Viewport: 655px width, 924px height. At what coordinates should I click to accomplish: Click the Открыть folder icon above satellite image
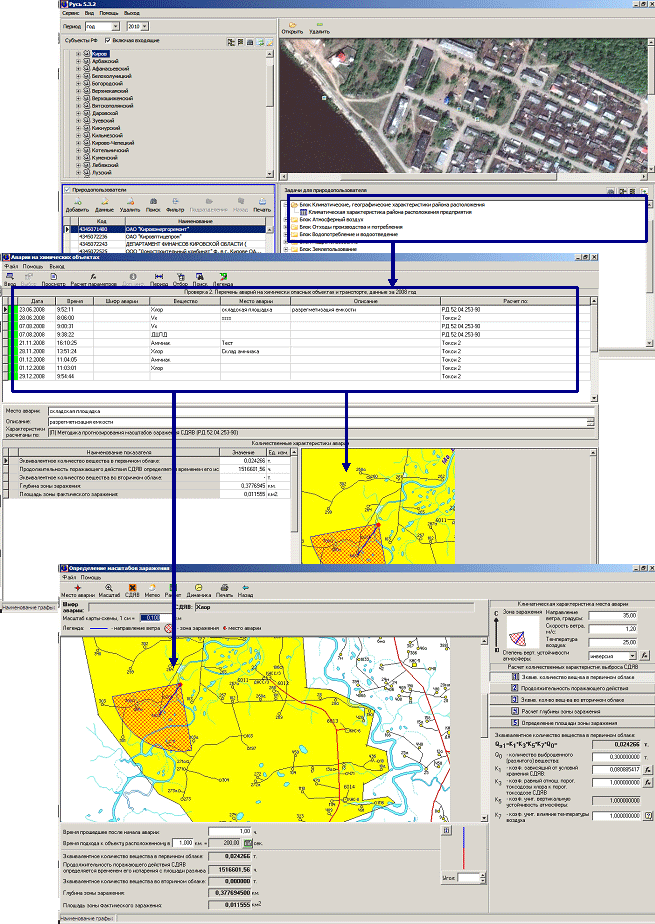point(292,24)
